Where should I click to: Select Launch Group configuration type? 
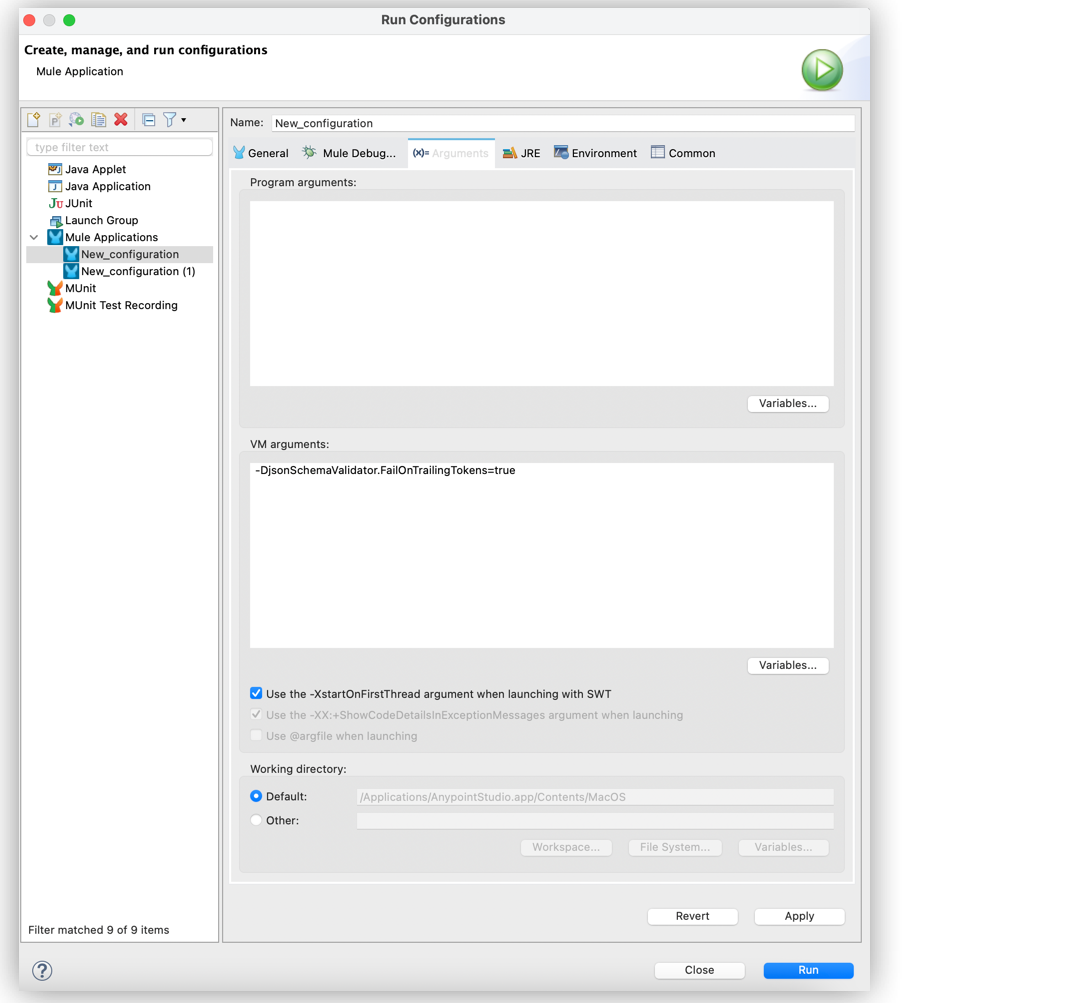tap(102, 220)
